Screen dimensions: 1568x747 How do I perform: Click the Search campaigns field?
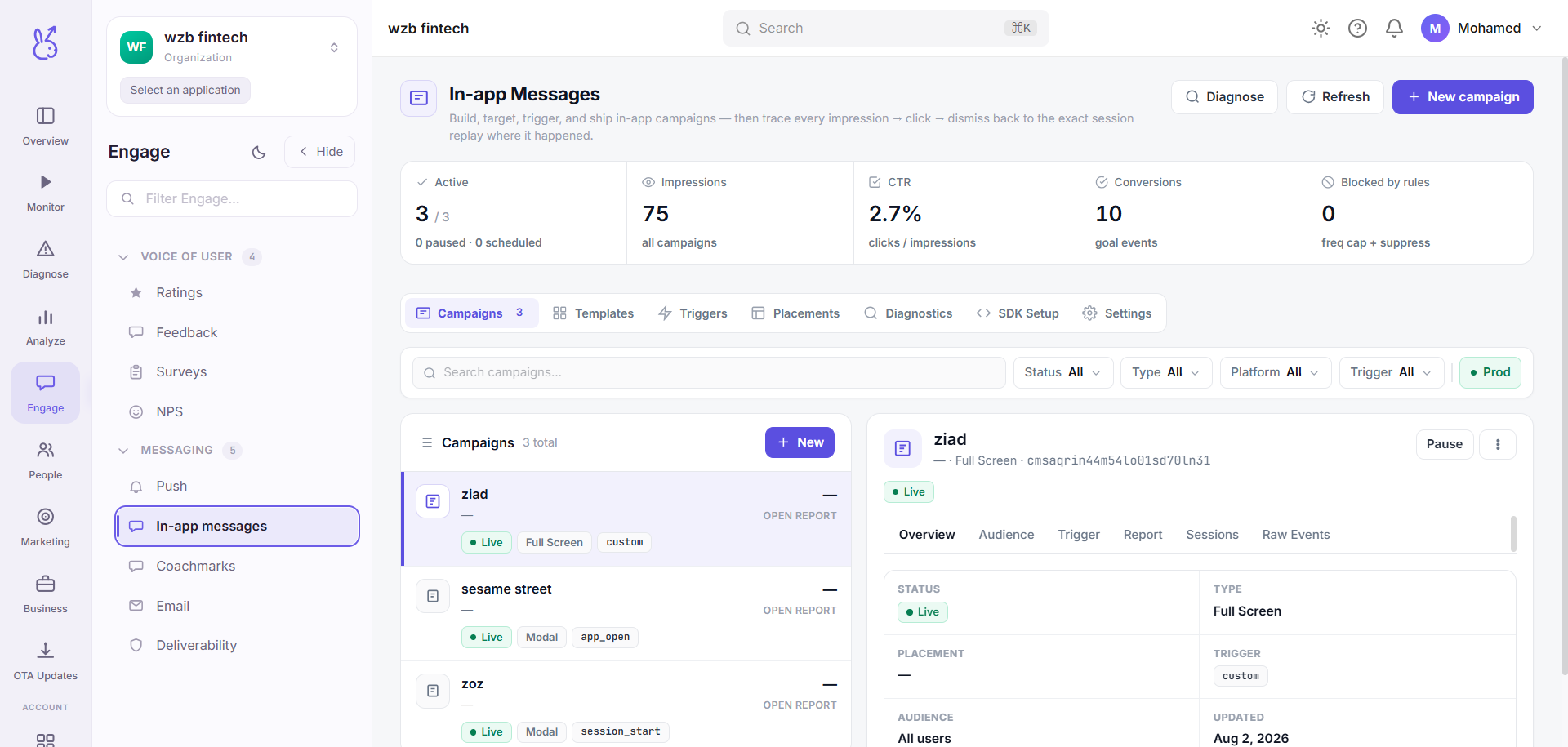pyautogui.click(x=709, y=372)
